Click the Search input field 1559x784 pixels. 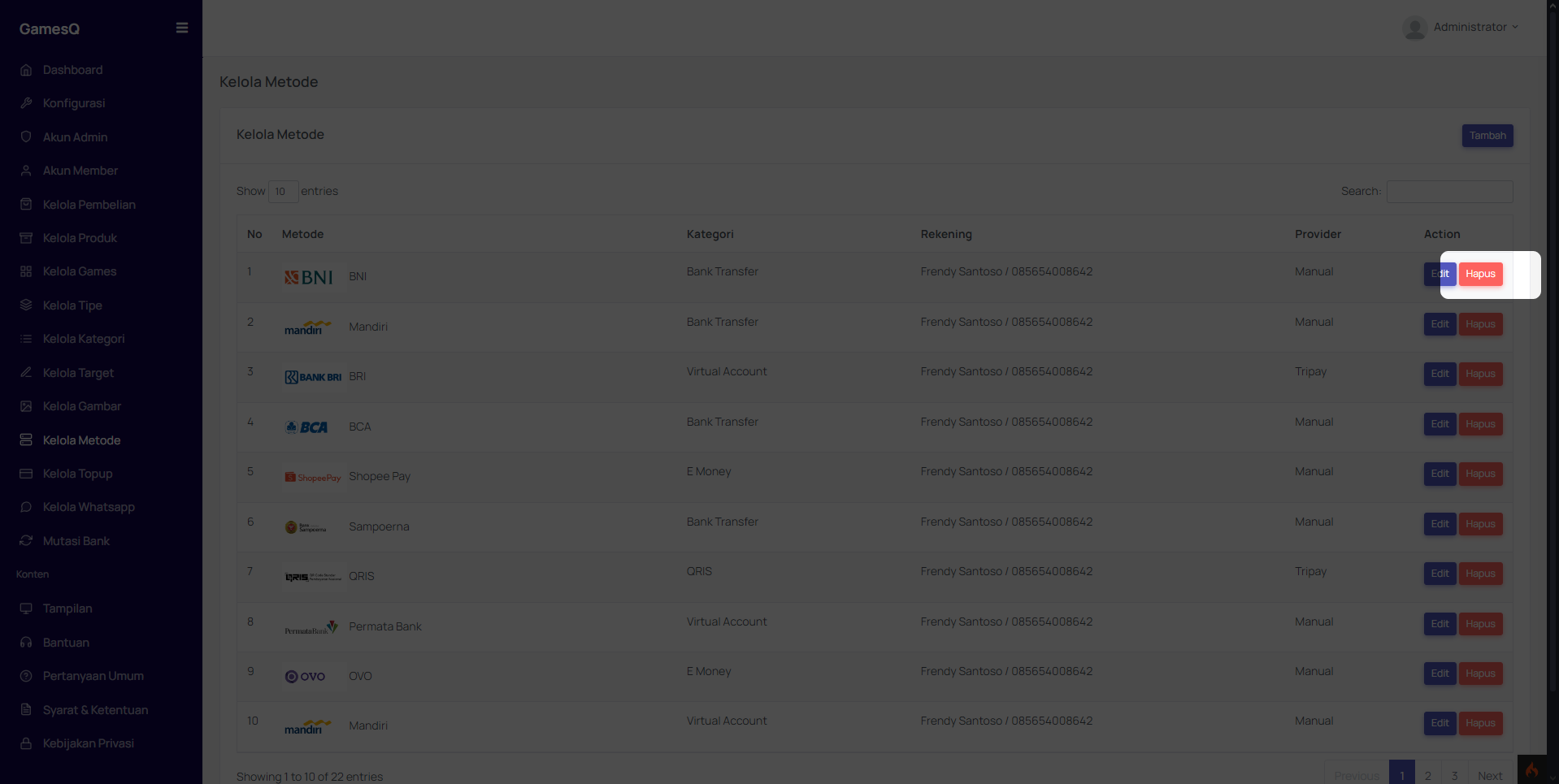click(x=1449, y=192)
